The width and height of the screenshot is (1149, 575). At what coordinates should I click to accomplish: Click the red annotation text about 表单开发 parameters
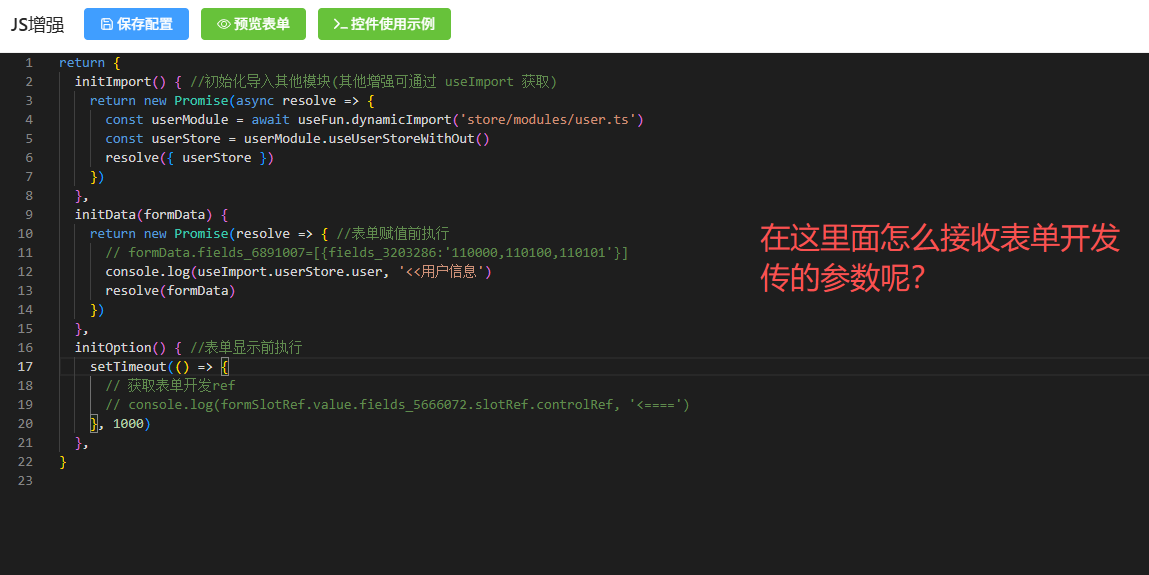coord(939,258)
